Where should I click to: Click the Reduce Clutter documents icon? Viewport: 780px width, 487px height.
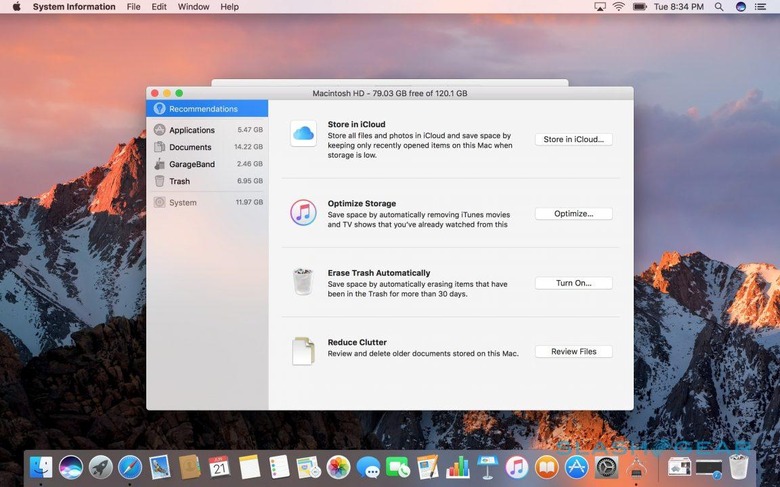tap(303, 351)
